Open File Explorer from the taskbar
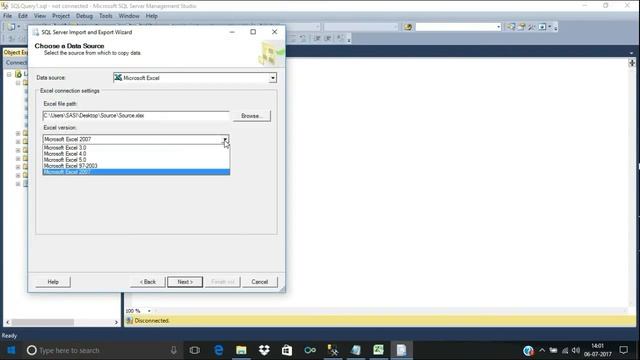The image size is (640, 360). click(241, 350)
